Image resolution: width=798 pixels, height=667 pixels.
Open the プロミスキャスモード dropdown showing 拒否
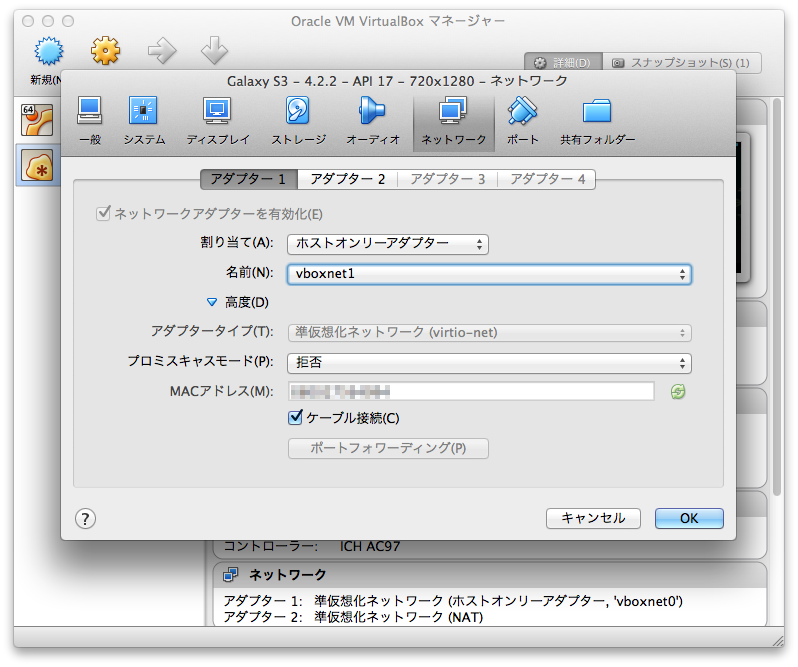(x=489, y=363)
